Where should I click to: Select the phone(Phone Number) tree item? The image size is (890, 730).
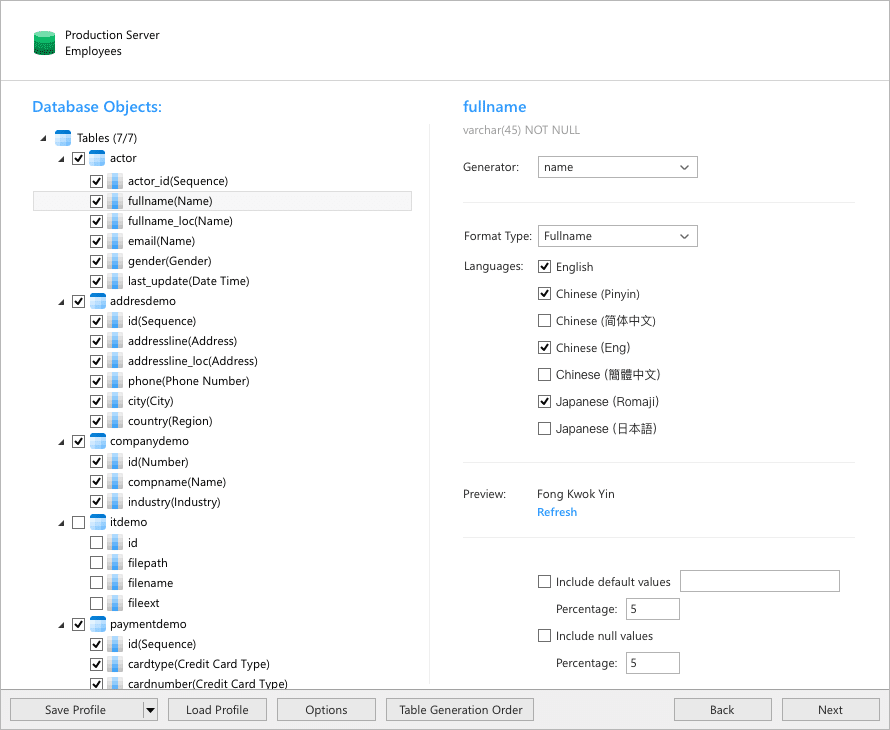[x=188, y=381]
